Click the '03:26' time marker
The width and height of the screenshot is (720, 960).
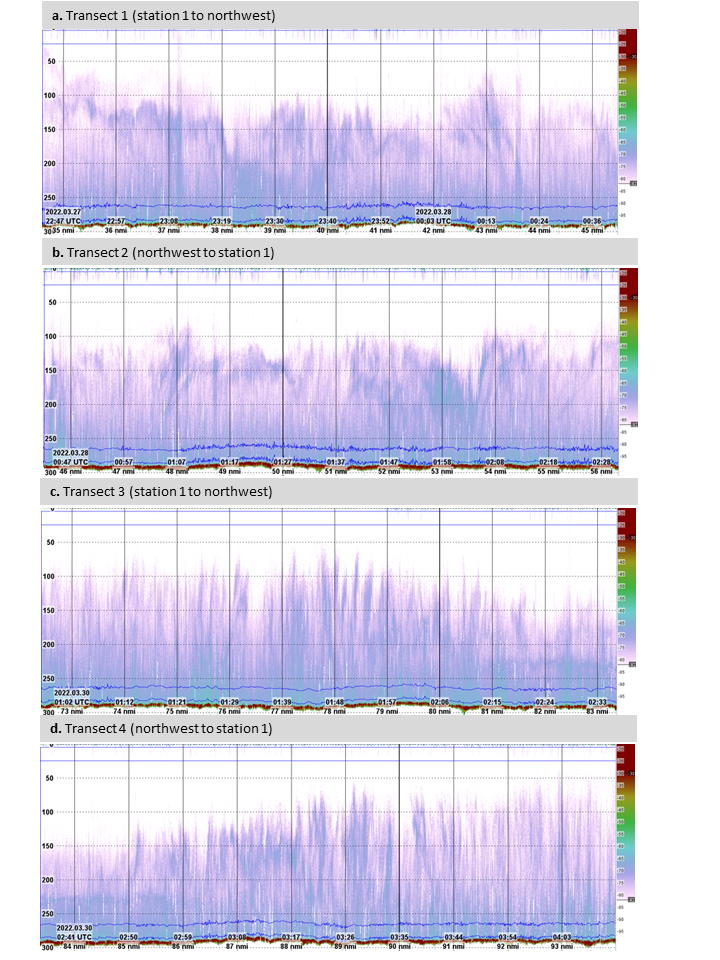click(x=345, y=937)
